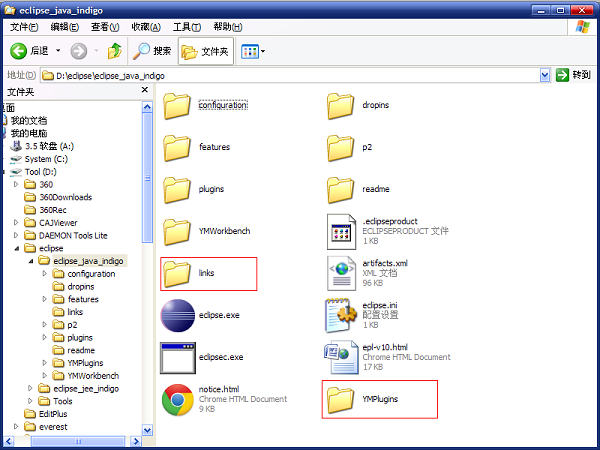Screen dimensions: 600x450
Task: Select the YMWorkbench folder icon
Action: pyautogui.click(x=177, y=232)
